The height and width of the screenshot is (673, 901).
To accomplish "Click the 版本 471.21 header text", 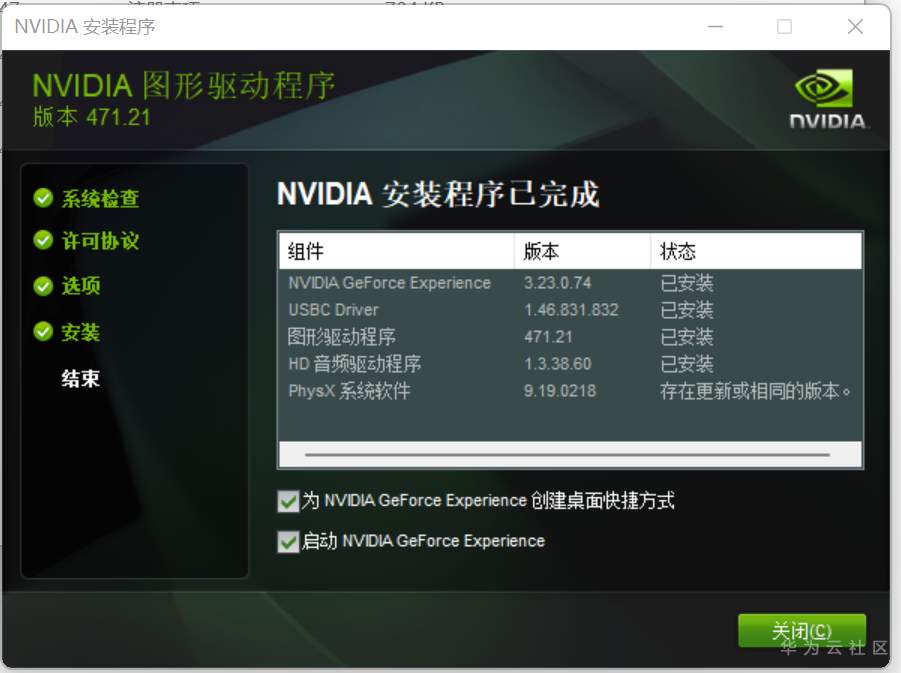I will [92, 117].
